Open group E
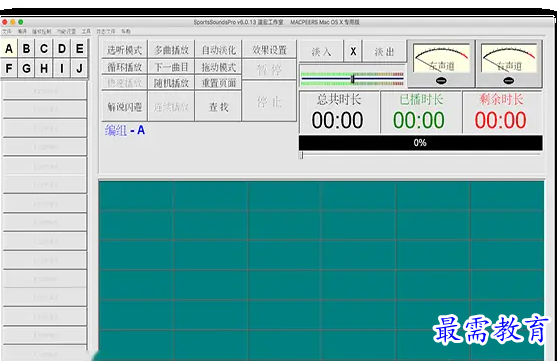This screenshot has width=557, height=361. point(80,49)
